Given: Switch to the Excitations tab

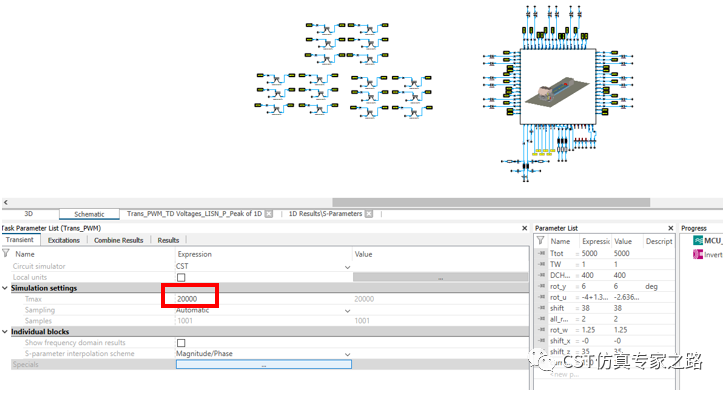Looking at the screenshot, I should coord(64,240).
